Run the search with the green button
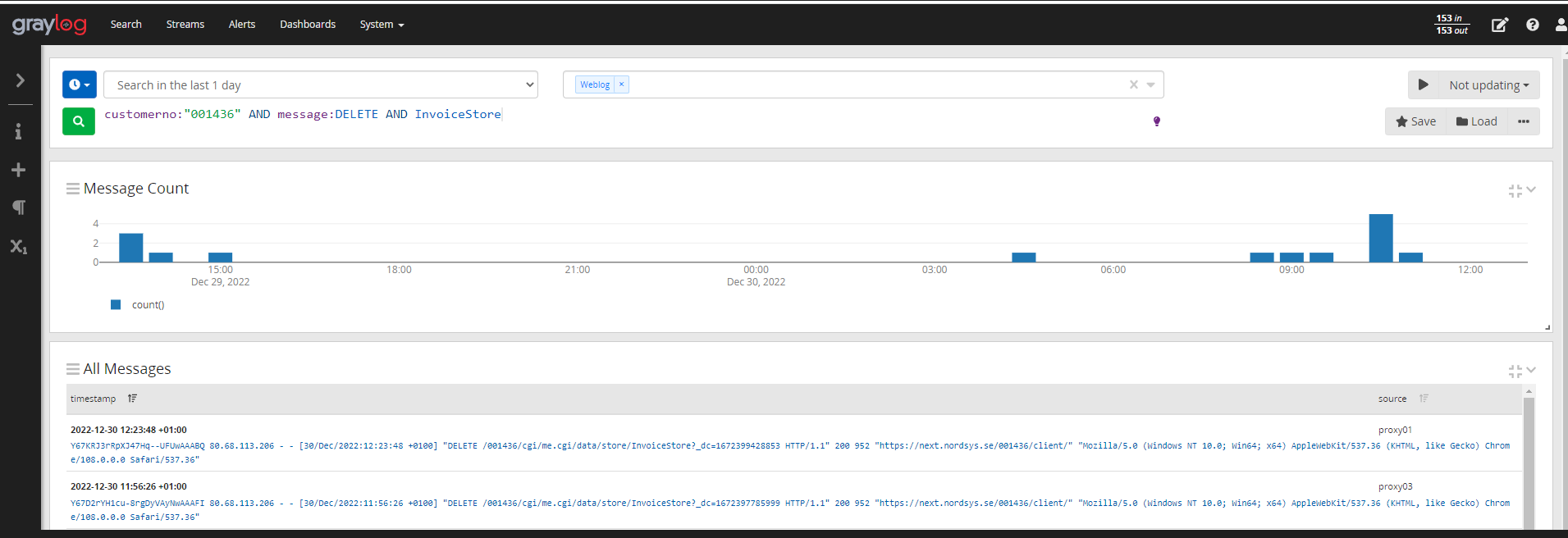The height and width of the screenshot is (538, 1568). [79, 121]
